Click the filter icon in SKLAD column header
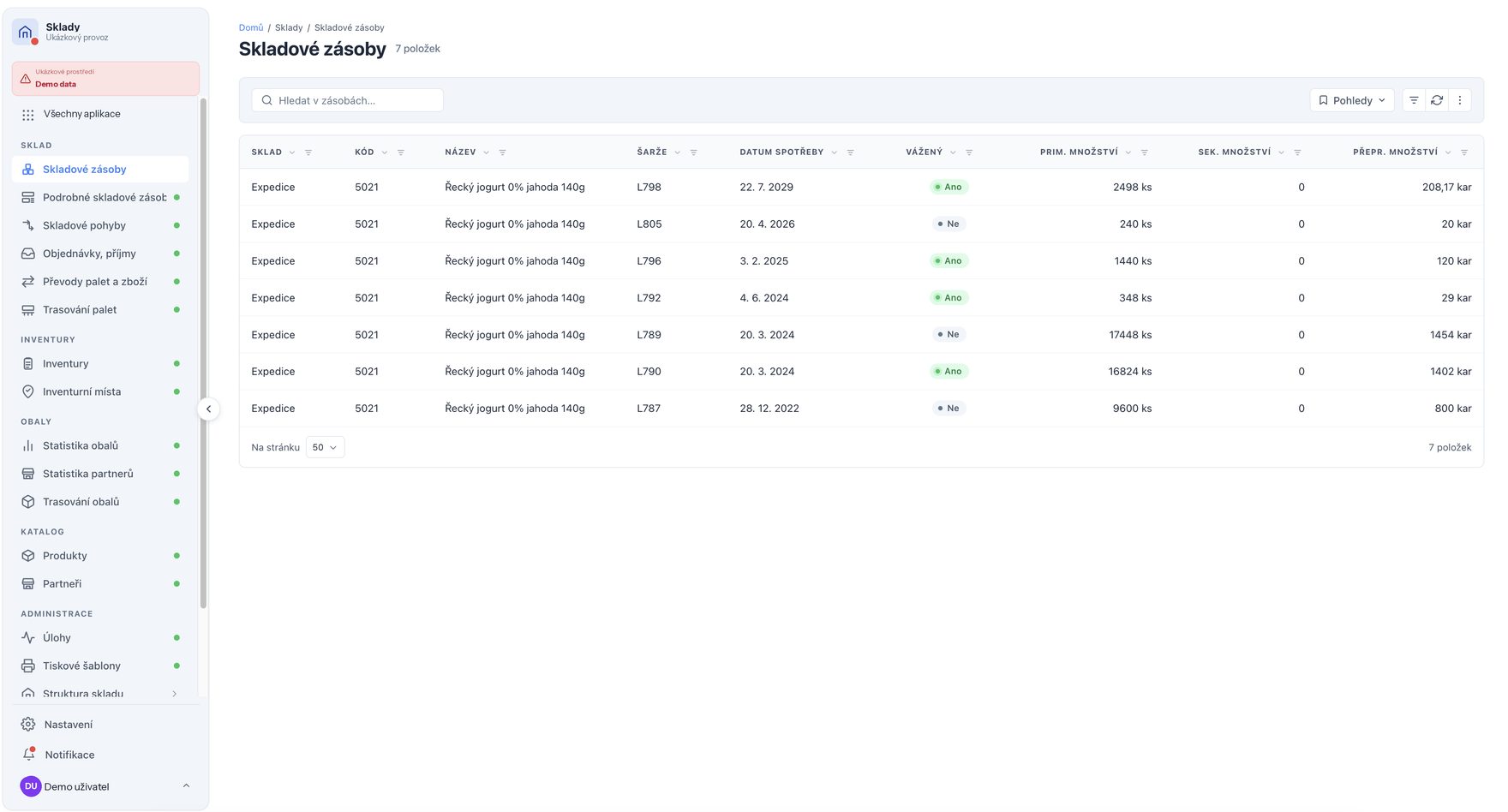 point(308,152)
